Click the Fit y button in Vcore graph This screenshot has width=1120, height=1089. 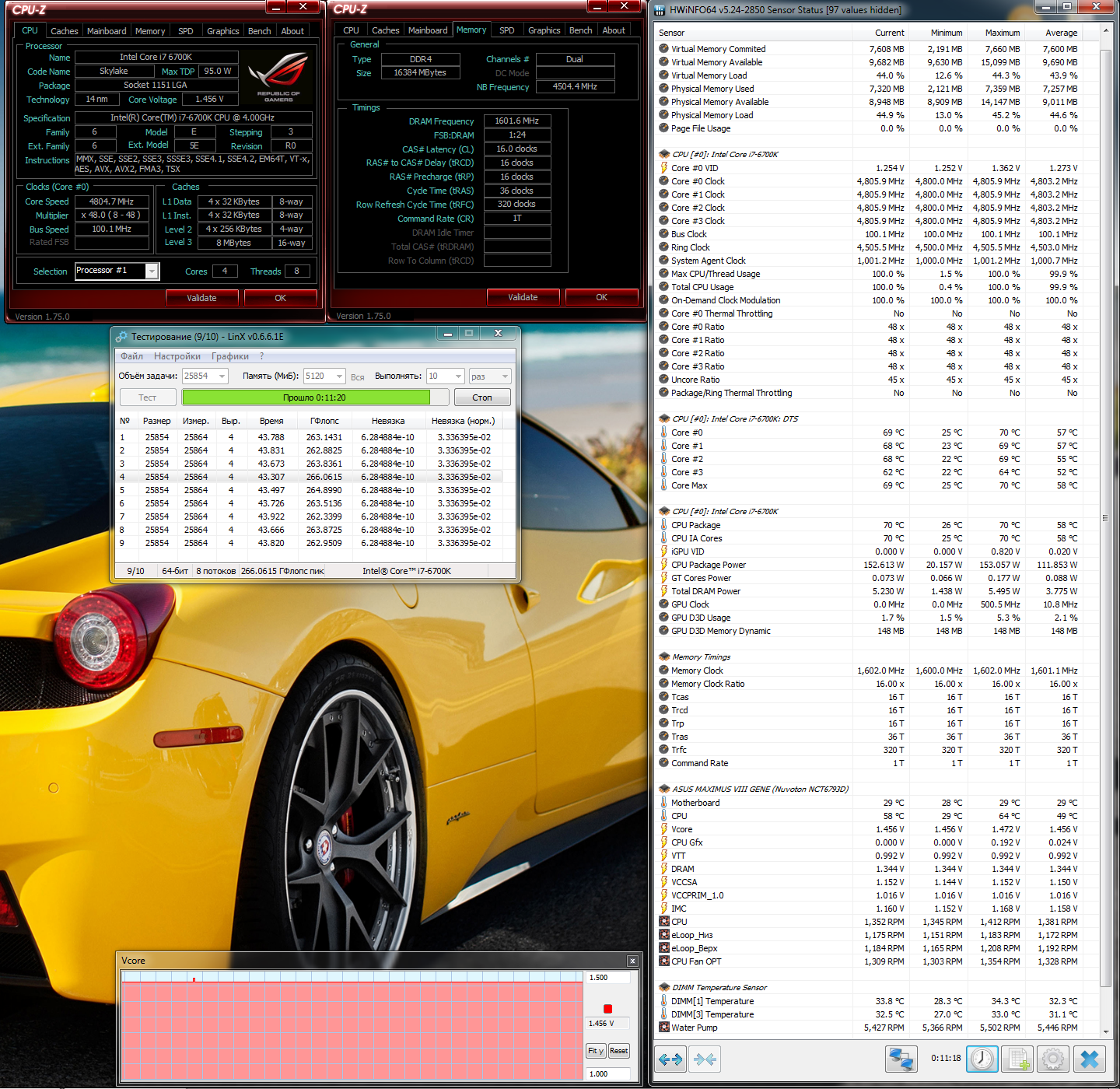point(596,1051)
